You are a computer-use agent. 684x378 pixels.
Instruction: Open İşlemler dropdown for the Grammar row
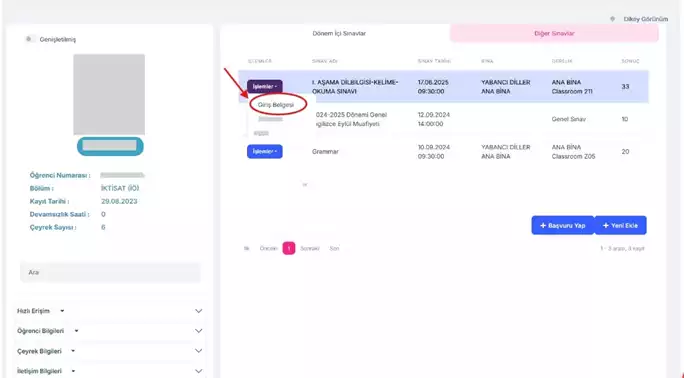pyautogui.click(x=264, y=151)
